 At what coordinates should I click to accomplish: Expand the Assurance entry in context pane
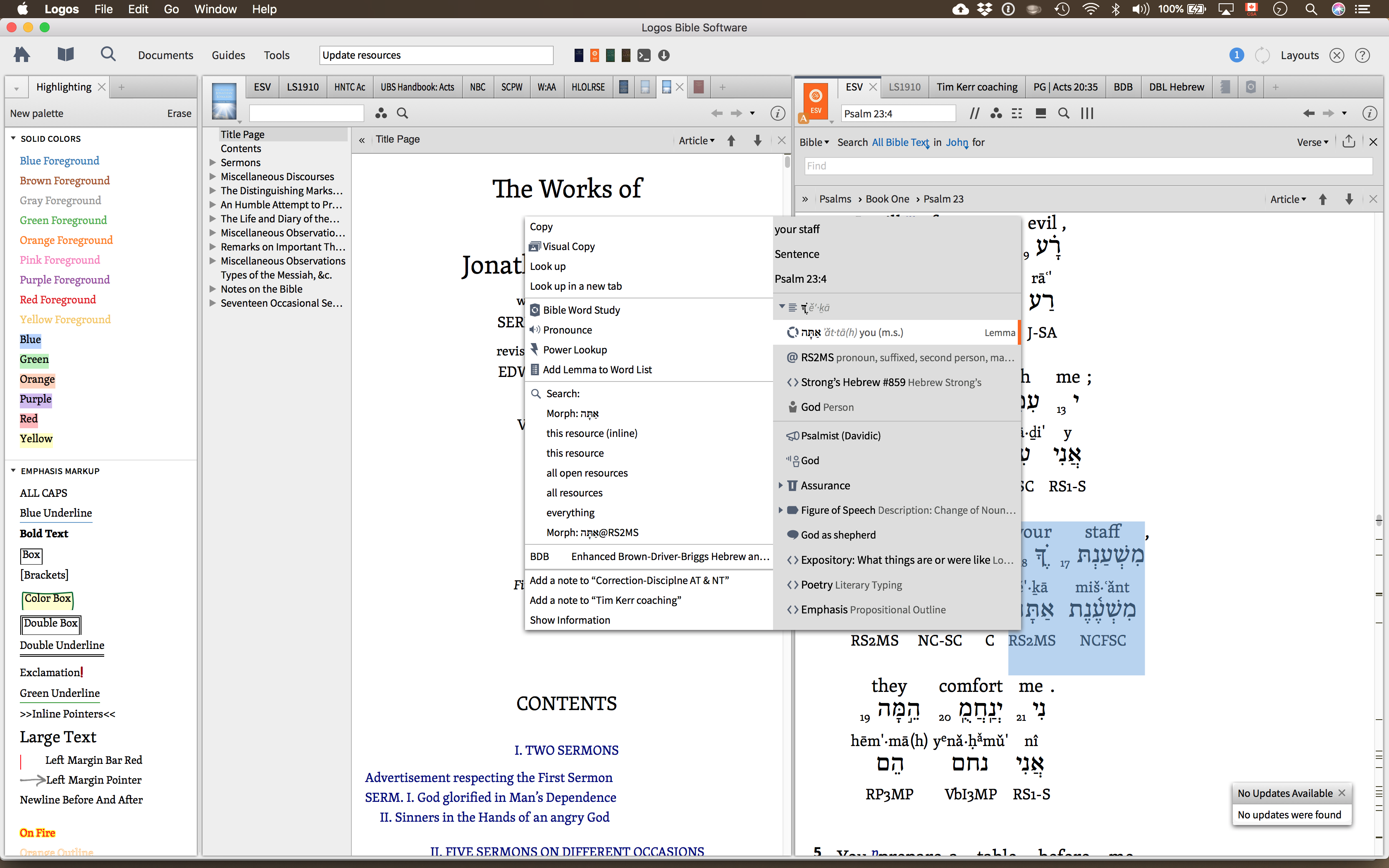[x=780, y=485]
